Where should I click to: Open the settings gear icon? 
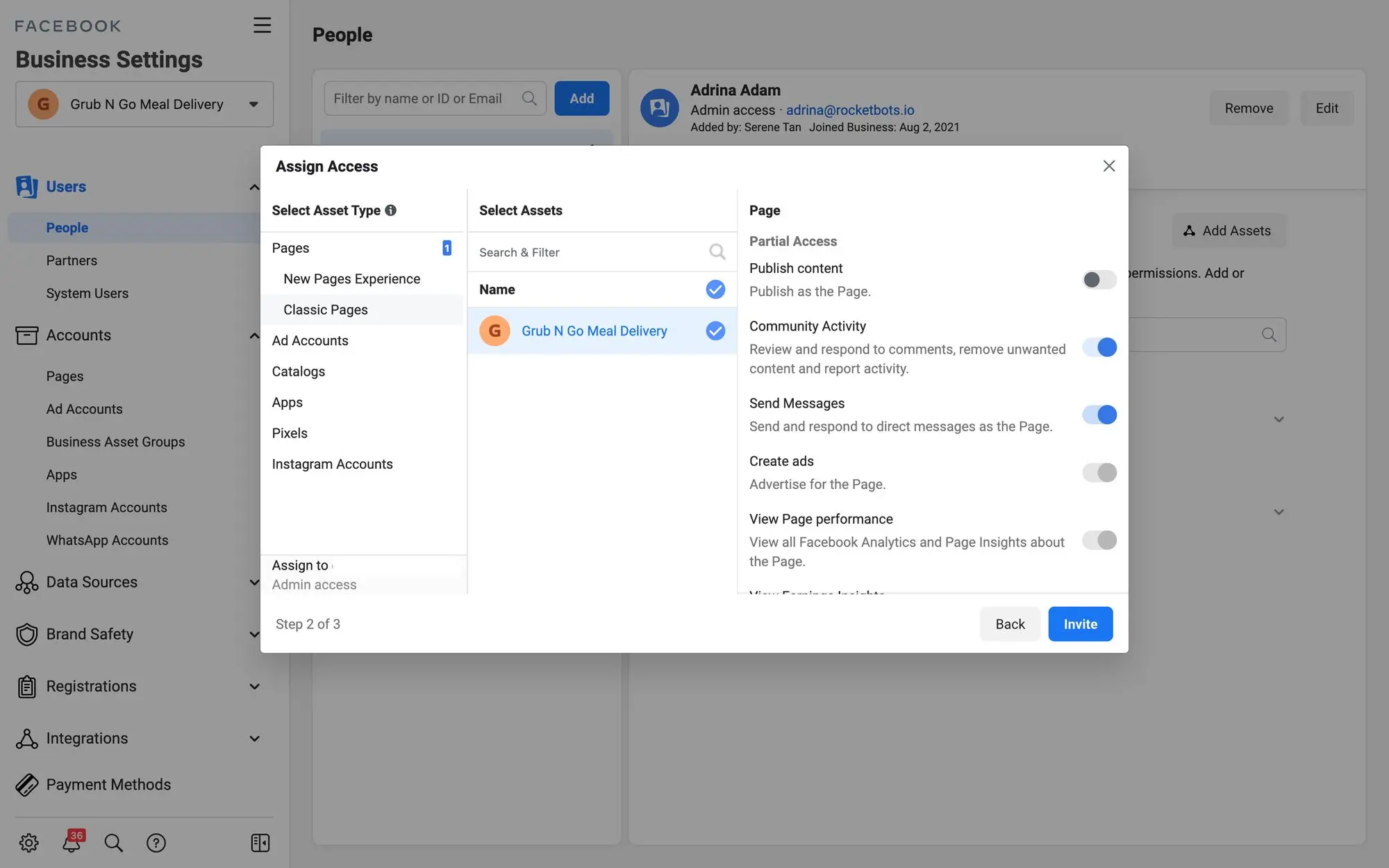coord(28,842)
